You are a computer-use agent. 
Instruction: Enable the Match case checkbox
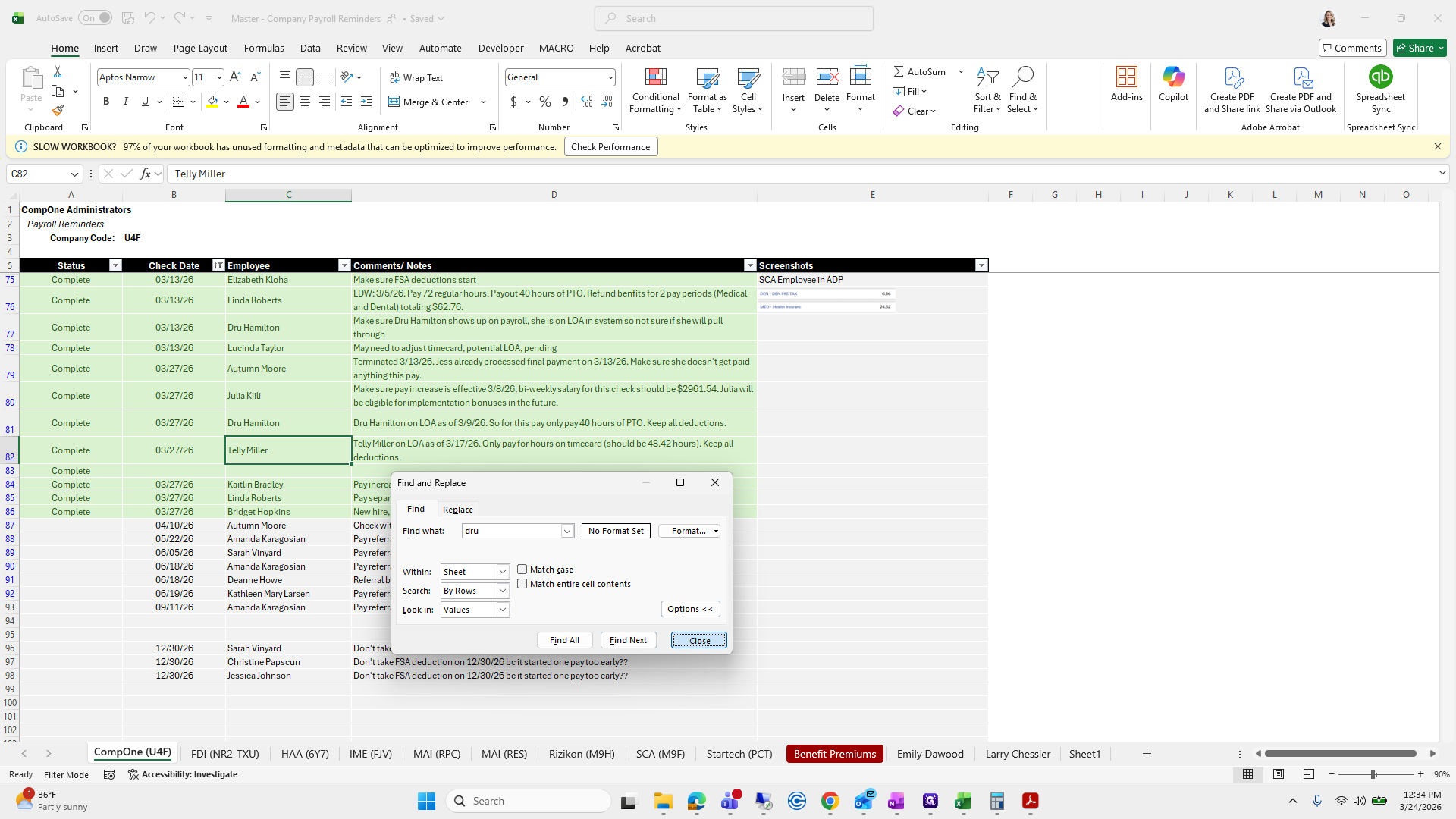[x=522, y=570]
